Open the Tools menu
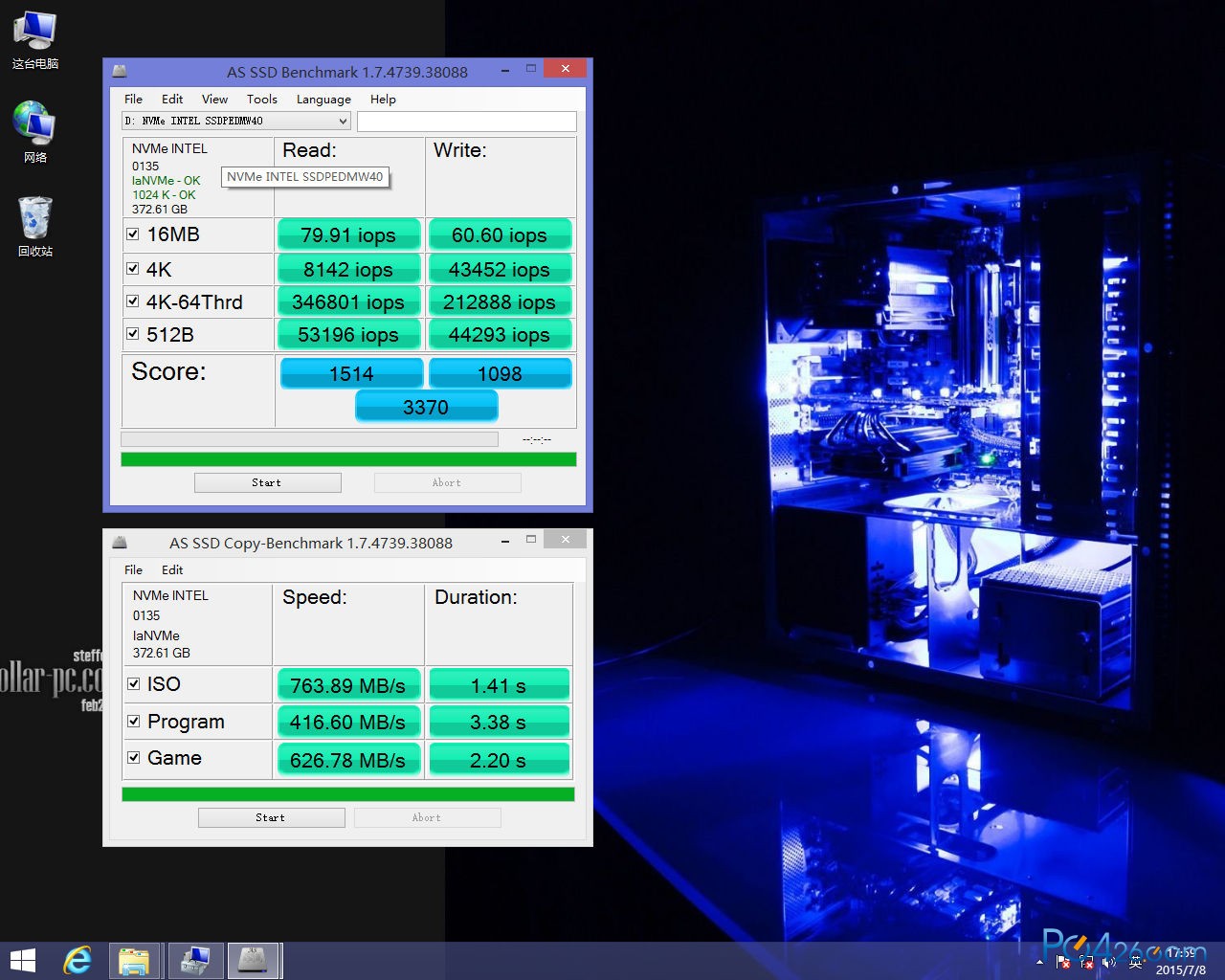 pos(261,99)
